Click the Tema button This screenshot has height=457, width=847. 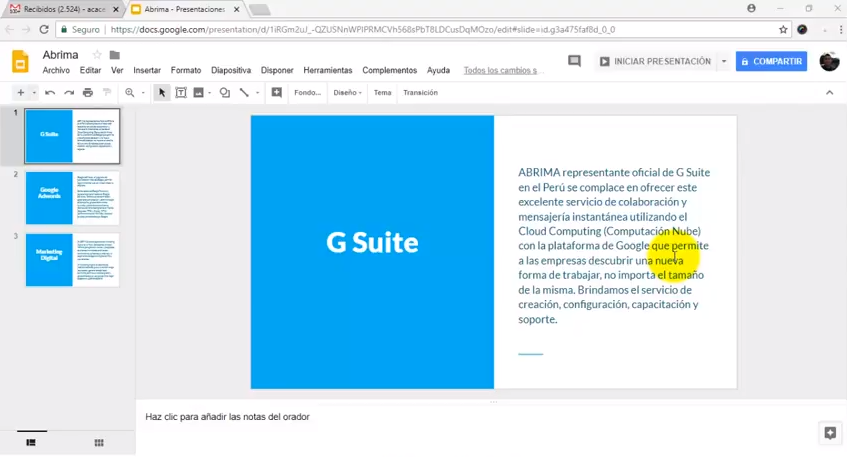(382, 93)
